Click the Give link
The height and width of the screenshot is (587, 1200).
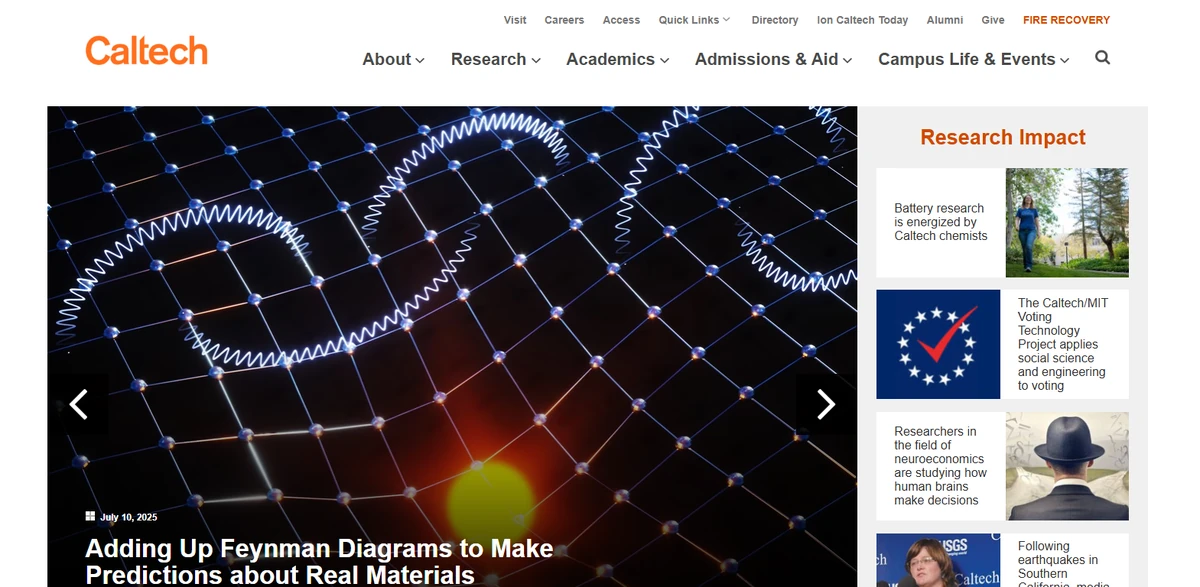click(993, 19)
